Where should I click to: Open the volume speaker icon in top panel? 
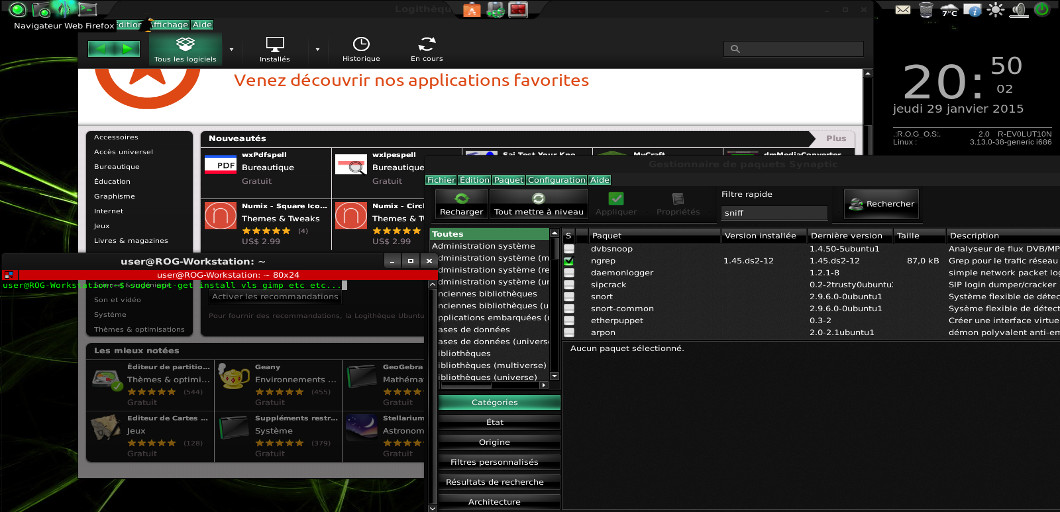pyautogui.click(x=1019, y=10)
